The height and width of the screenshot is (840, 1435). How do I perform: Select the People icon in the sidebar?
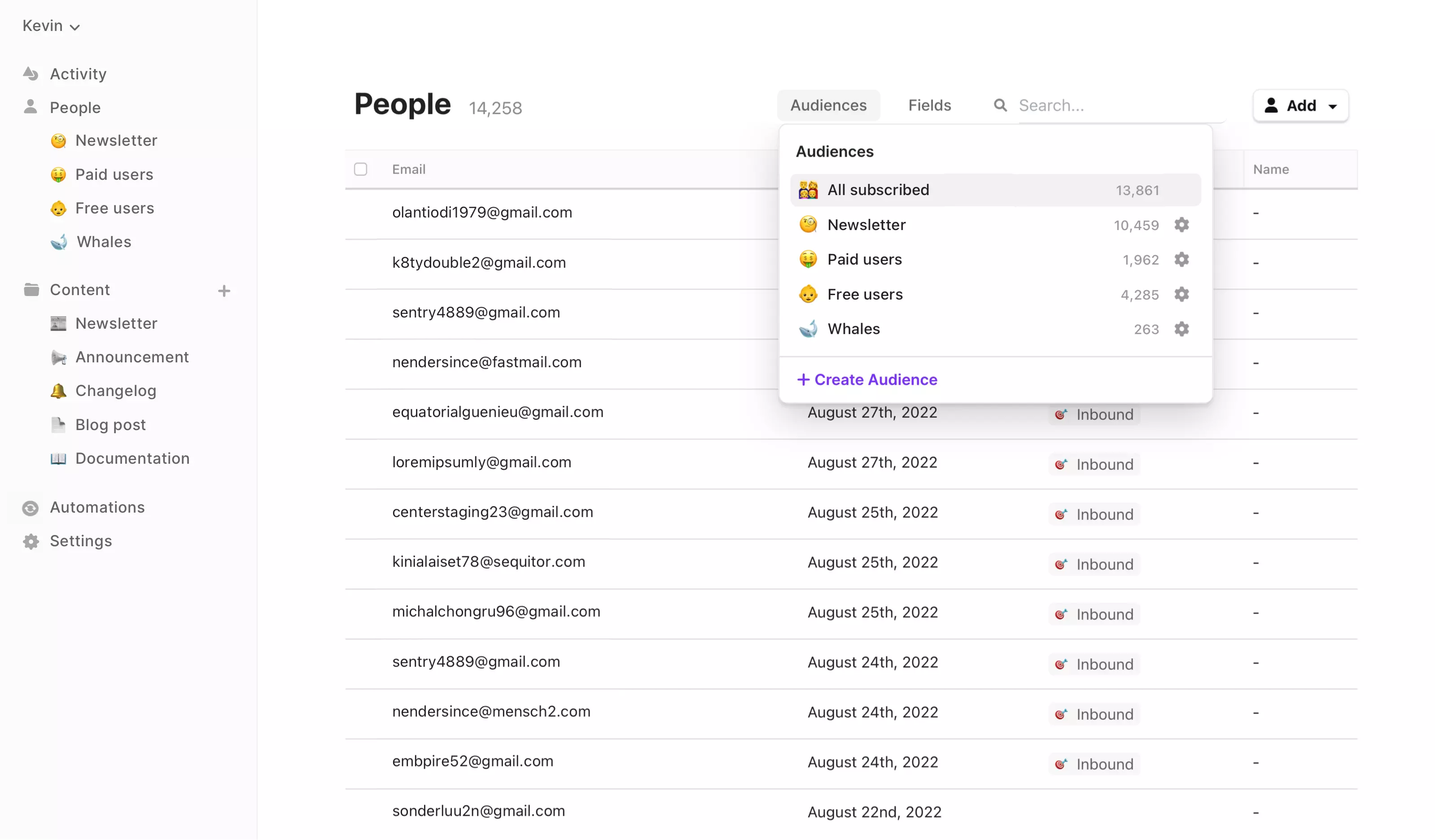pos(31,107)
